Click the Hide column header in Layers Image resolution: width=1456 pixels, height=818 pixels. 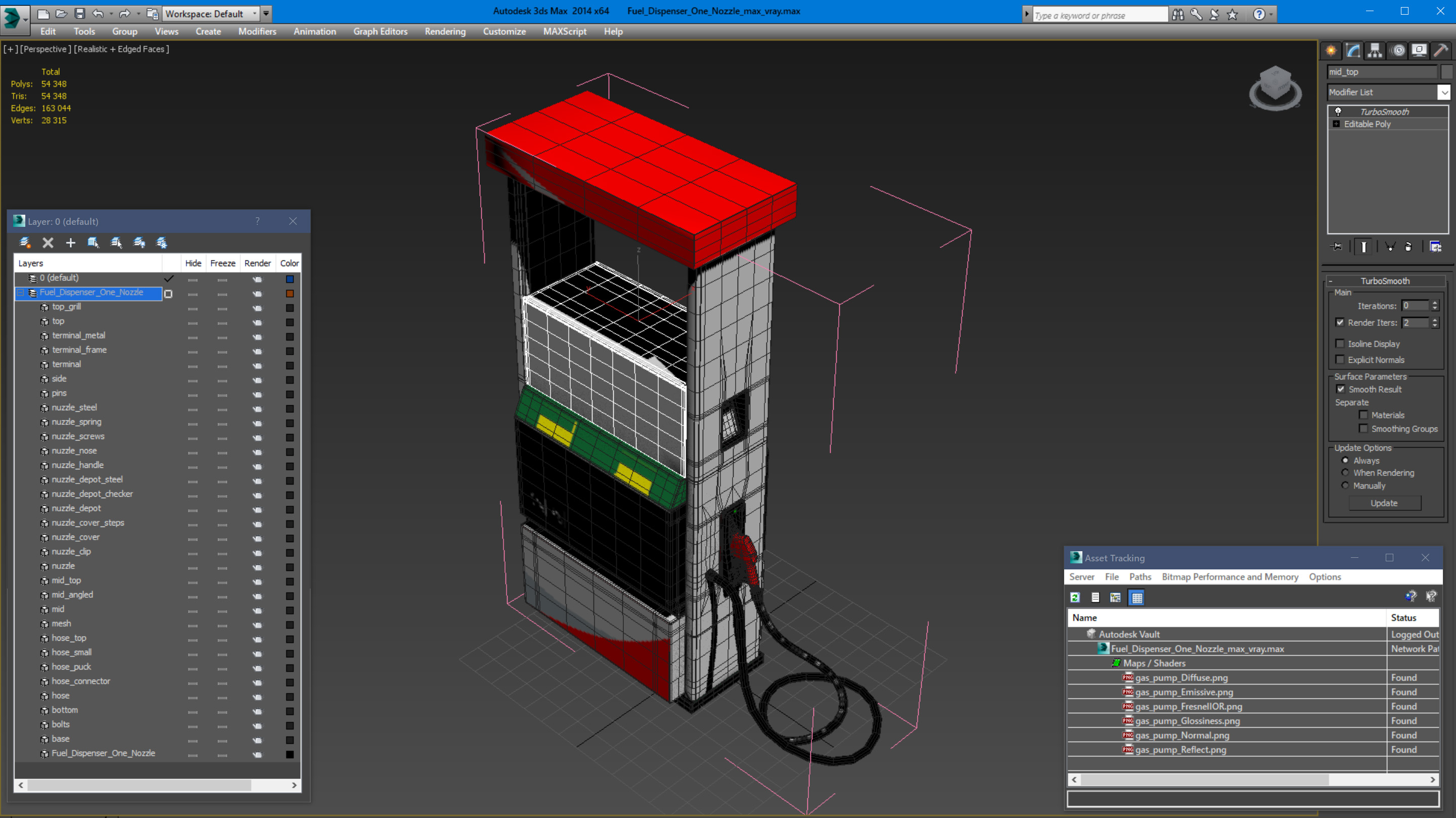(193, 263)
